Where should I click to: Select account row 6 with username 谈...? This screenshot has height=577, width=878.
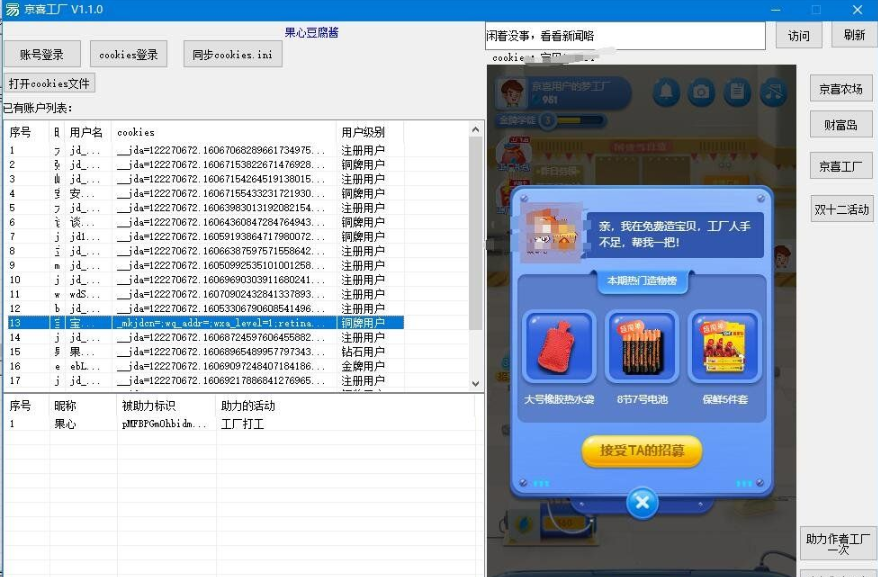tap(205, 222)
